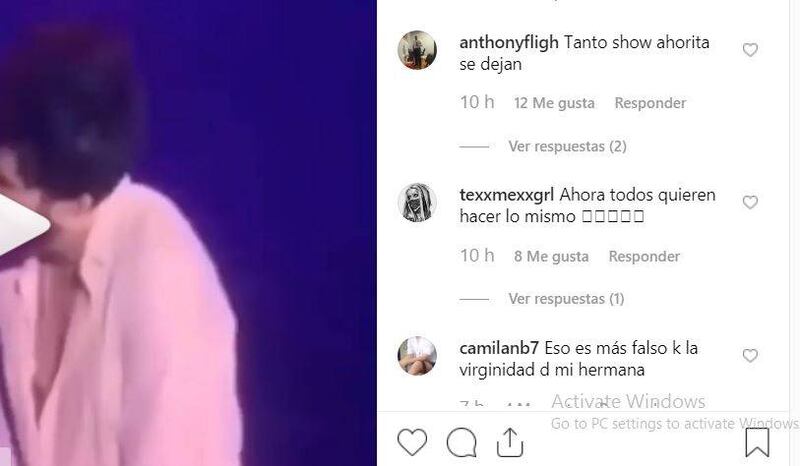View the 8 Me gusta likes list
This screenshot has width=800, height=466.
pyautogui.click(x=551, y=256)
